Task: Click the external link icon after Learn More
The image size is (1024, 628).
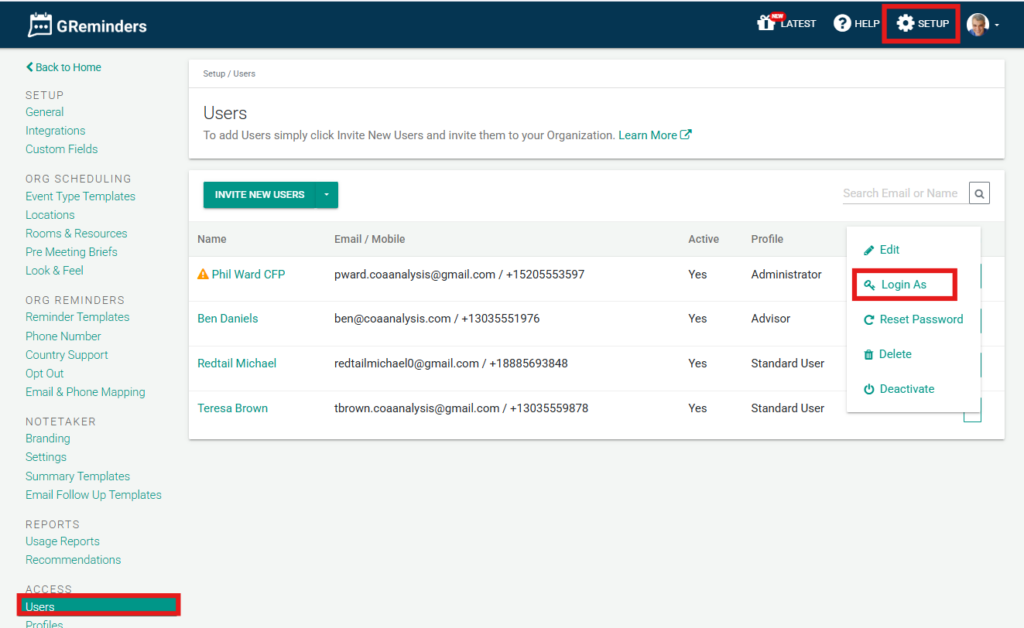Action: click(686, 135)
